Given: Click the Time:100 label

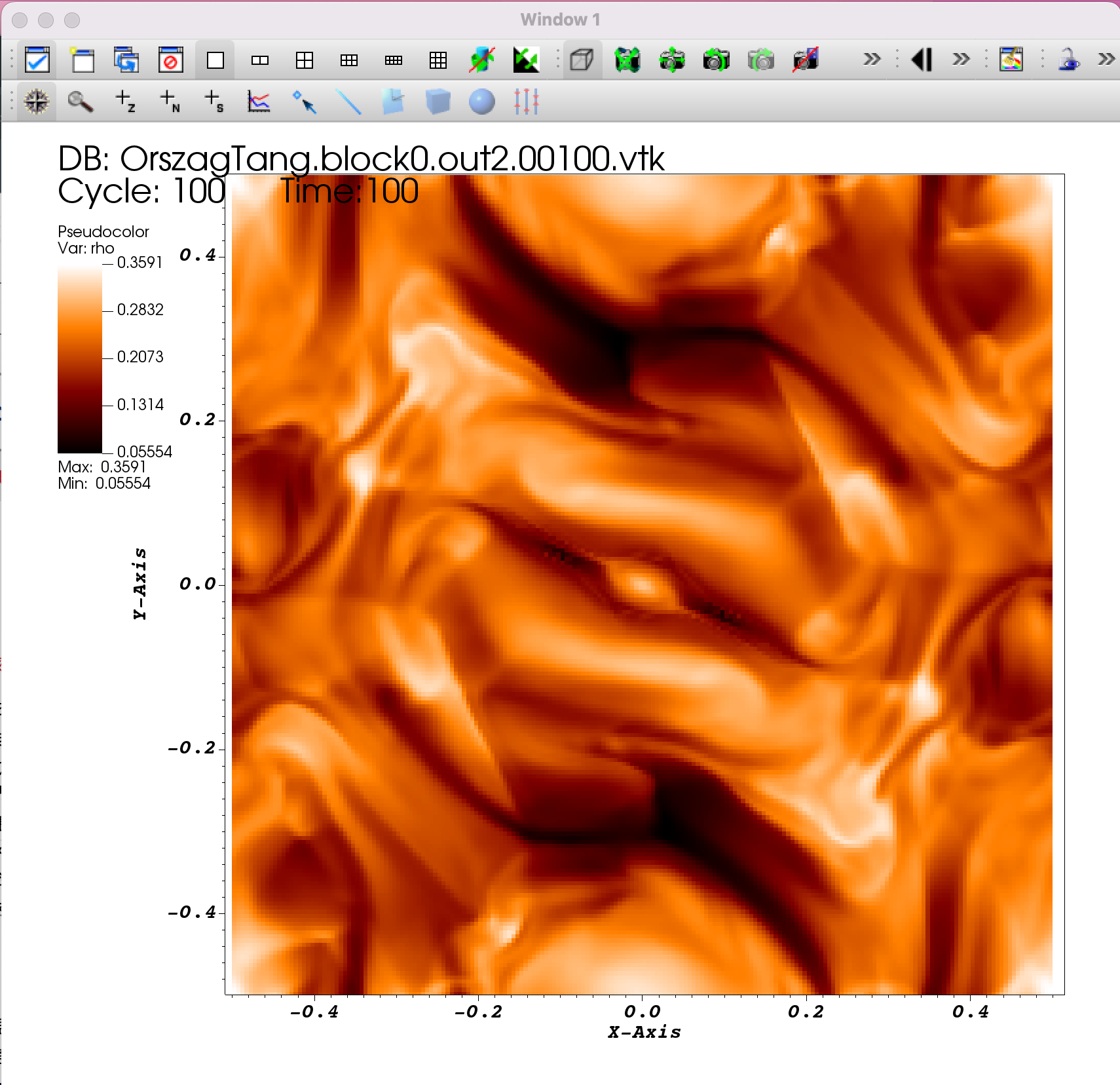Looking at the screenshot, I should [x=350, y=191].
